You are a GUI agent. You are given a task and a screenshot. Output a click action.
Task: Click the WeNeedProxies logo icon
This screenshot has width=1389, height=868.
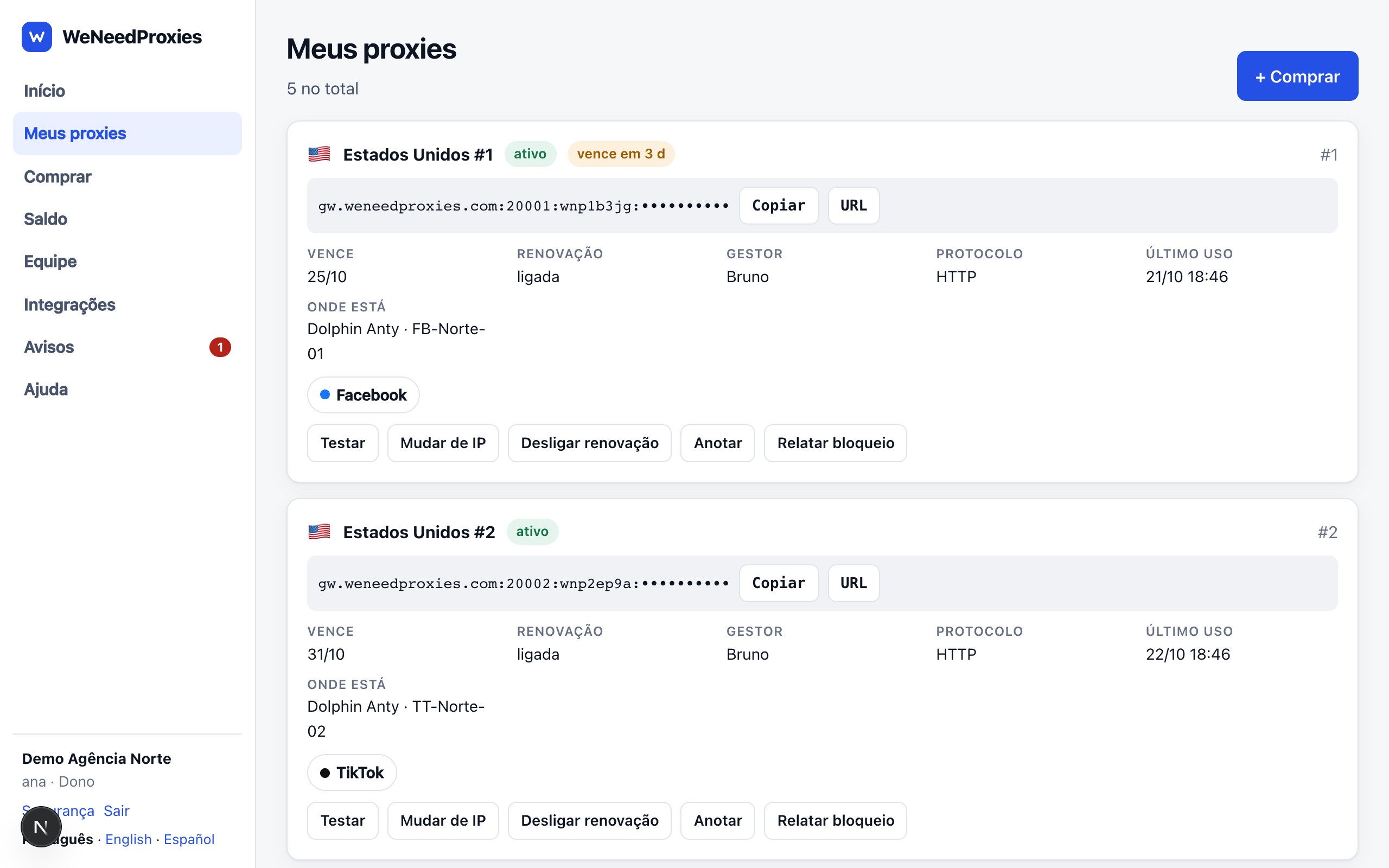pyautogui.click(x=37, y=37)
